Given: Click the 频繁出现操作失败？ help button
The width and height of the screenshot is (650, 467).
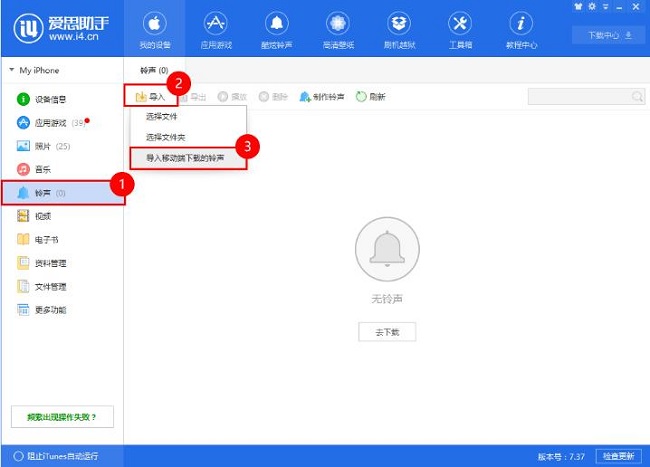Looking at the screenshot, I should pyautogui.click(x=61, y=416).
